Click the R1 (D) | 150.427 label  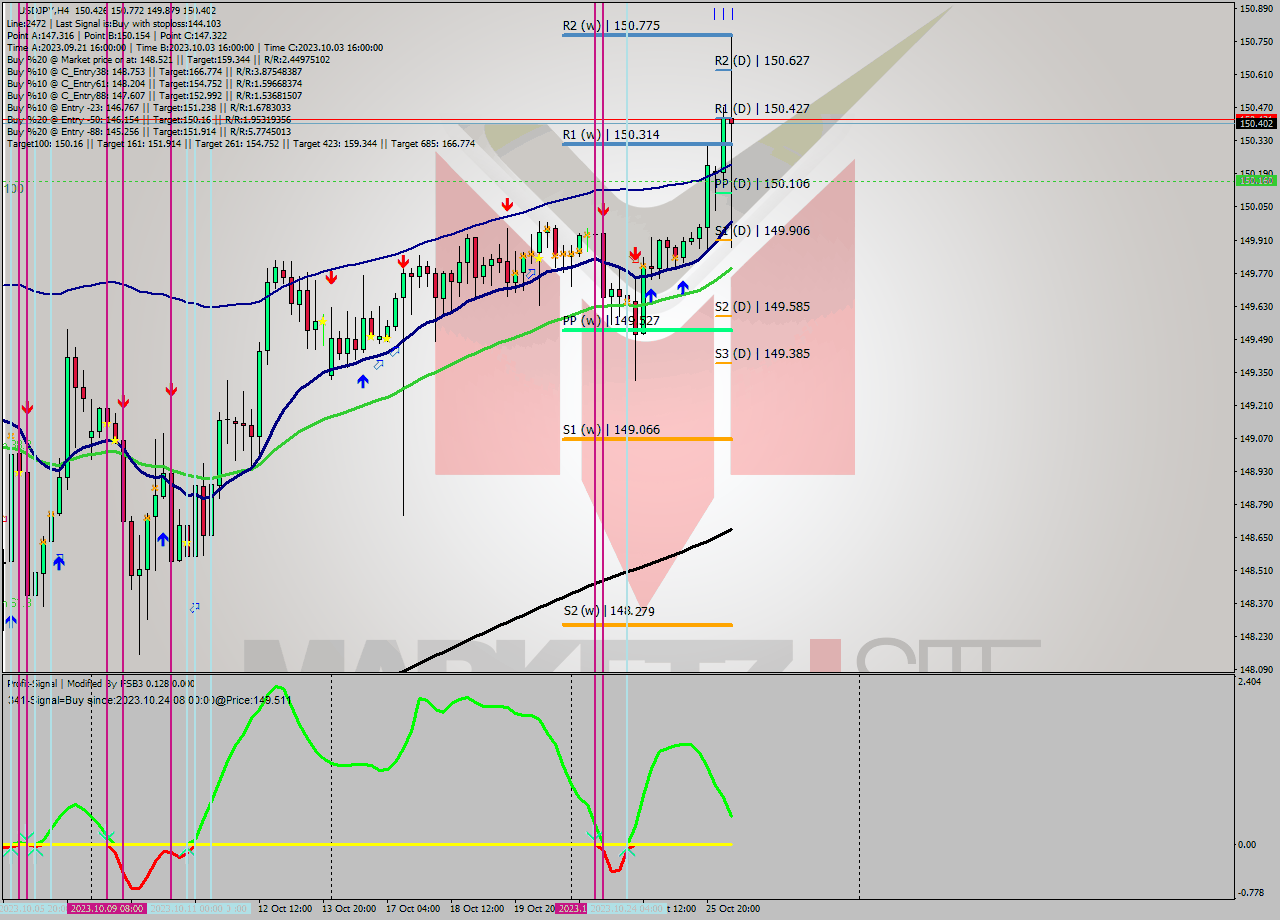(762, 108)
